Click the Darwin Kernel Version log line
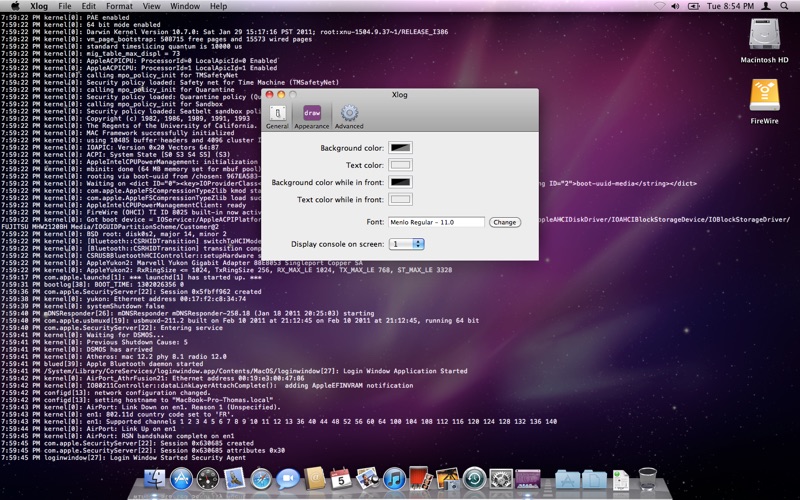Screen dimensions: 800x500 [x=224, y=32]
